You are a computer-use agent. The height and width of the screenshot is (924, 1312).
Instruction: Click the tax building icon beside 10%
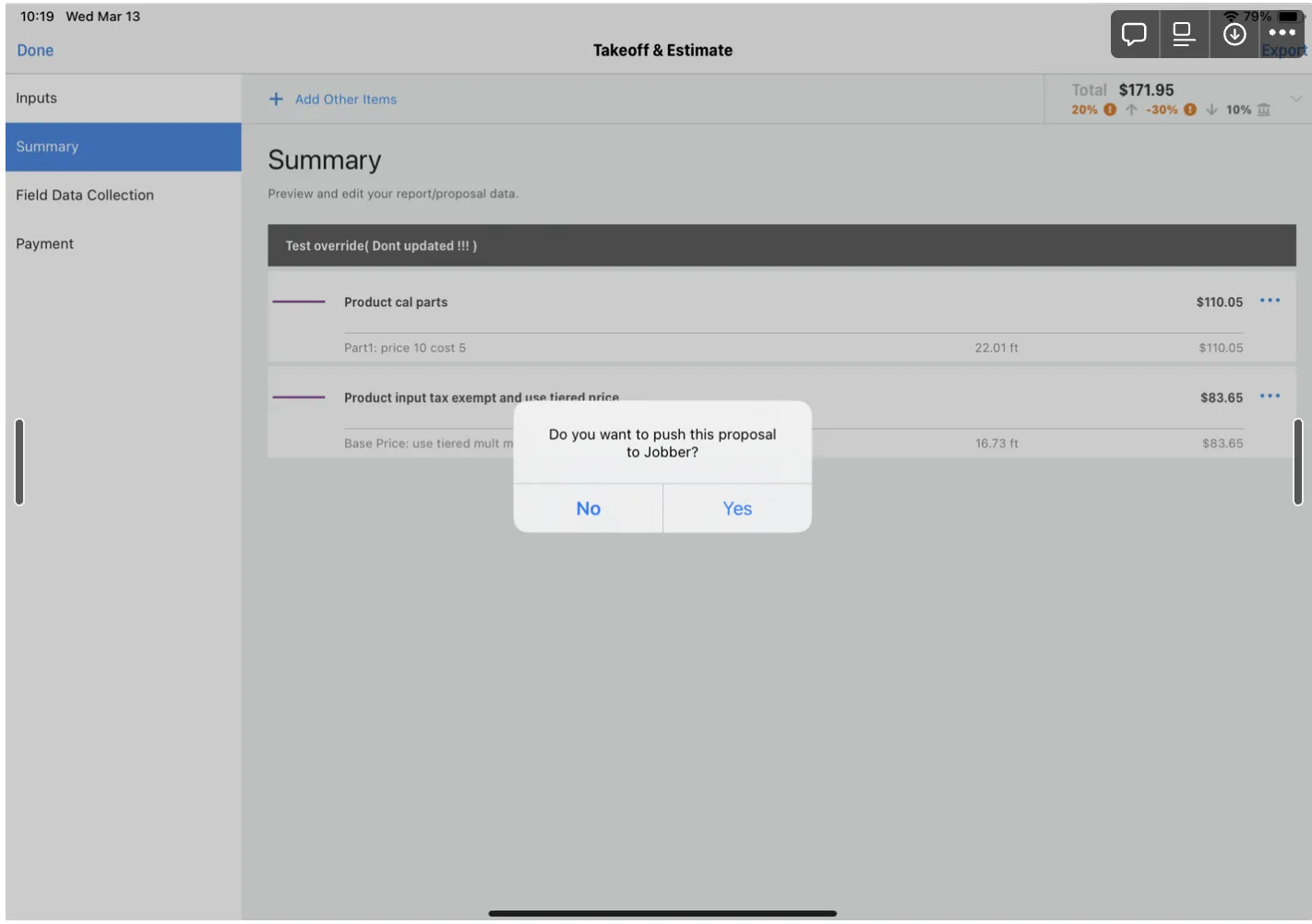click(1264, 110)
